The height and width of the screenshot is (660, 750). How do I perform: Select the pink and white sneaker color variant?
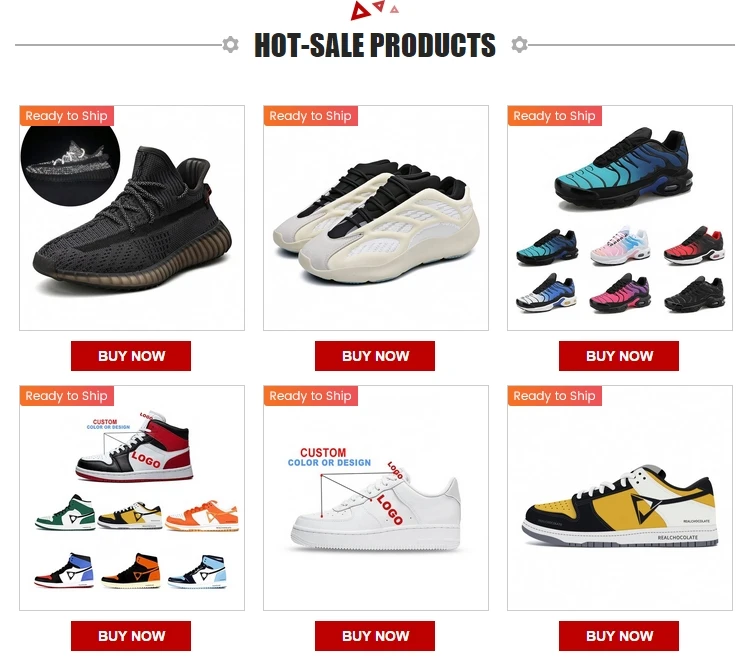[x=620, y=246]
